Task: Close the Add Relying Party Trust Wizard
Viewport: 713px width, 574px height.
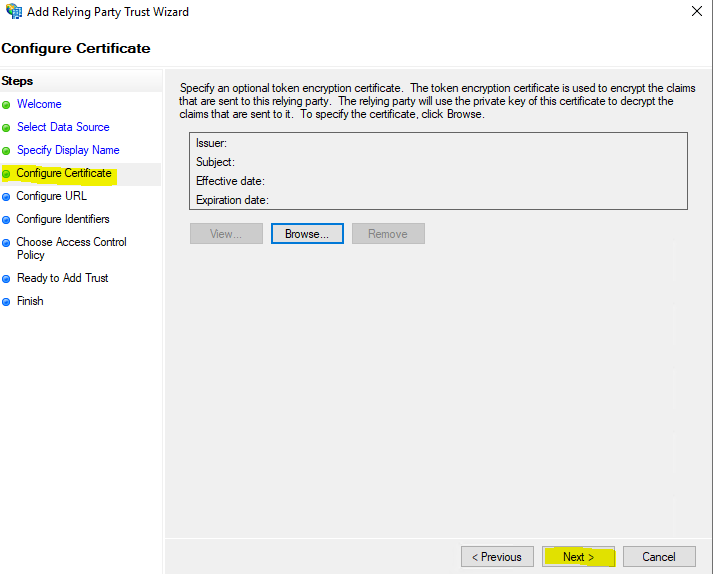Action: tap(697, 11)
